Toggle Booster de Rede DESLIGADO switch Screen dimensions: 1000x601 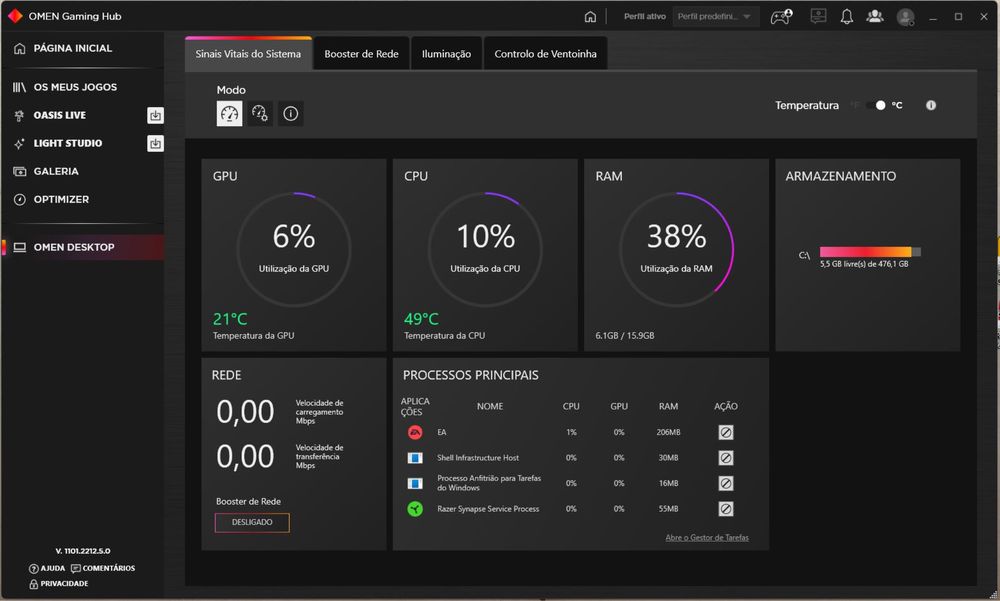(252, 523)
